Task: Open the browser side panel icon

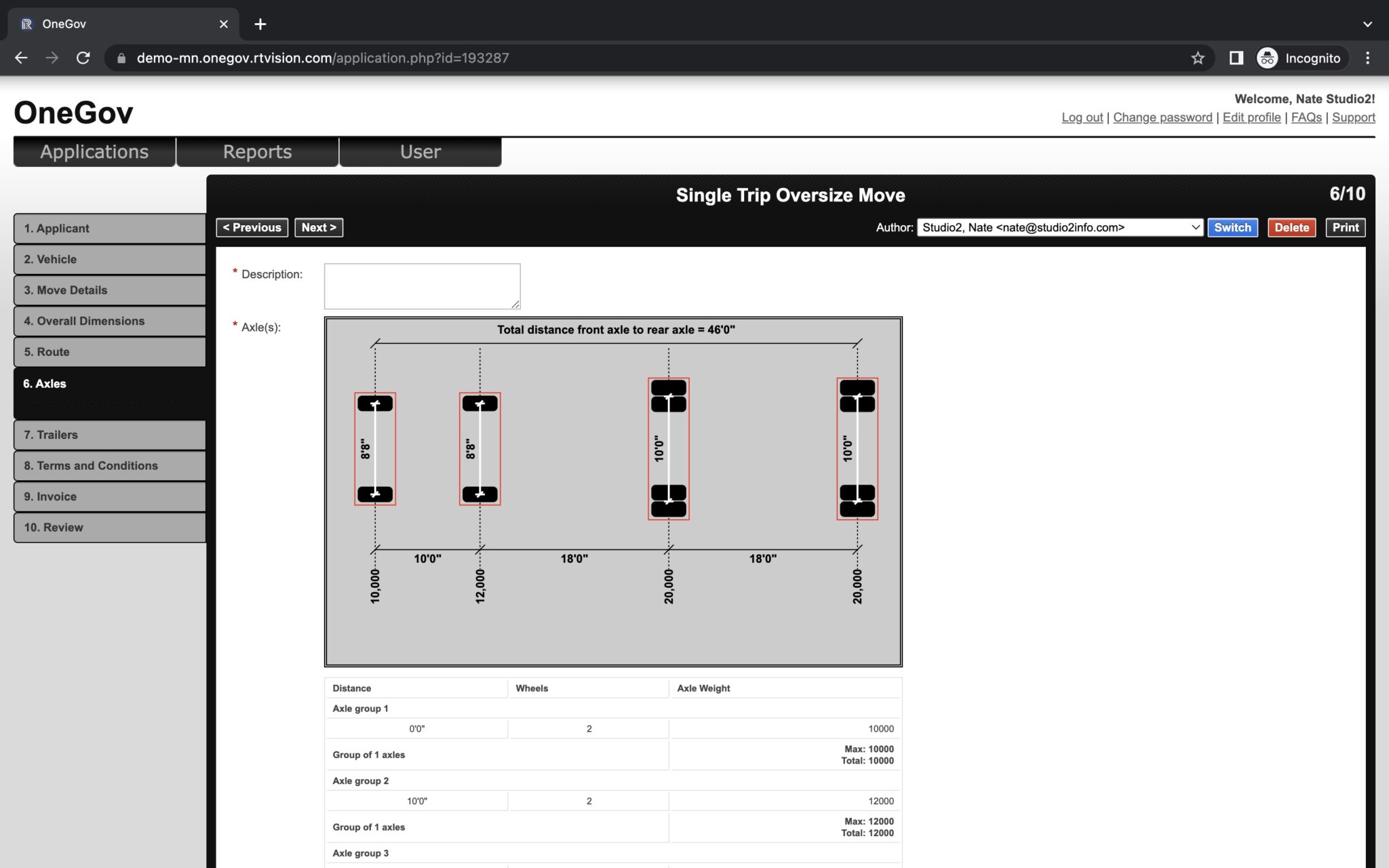Action: [x=1237, y=58]
